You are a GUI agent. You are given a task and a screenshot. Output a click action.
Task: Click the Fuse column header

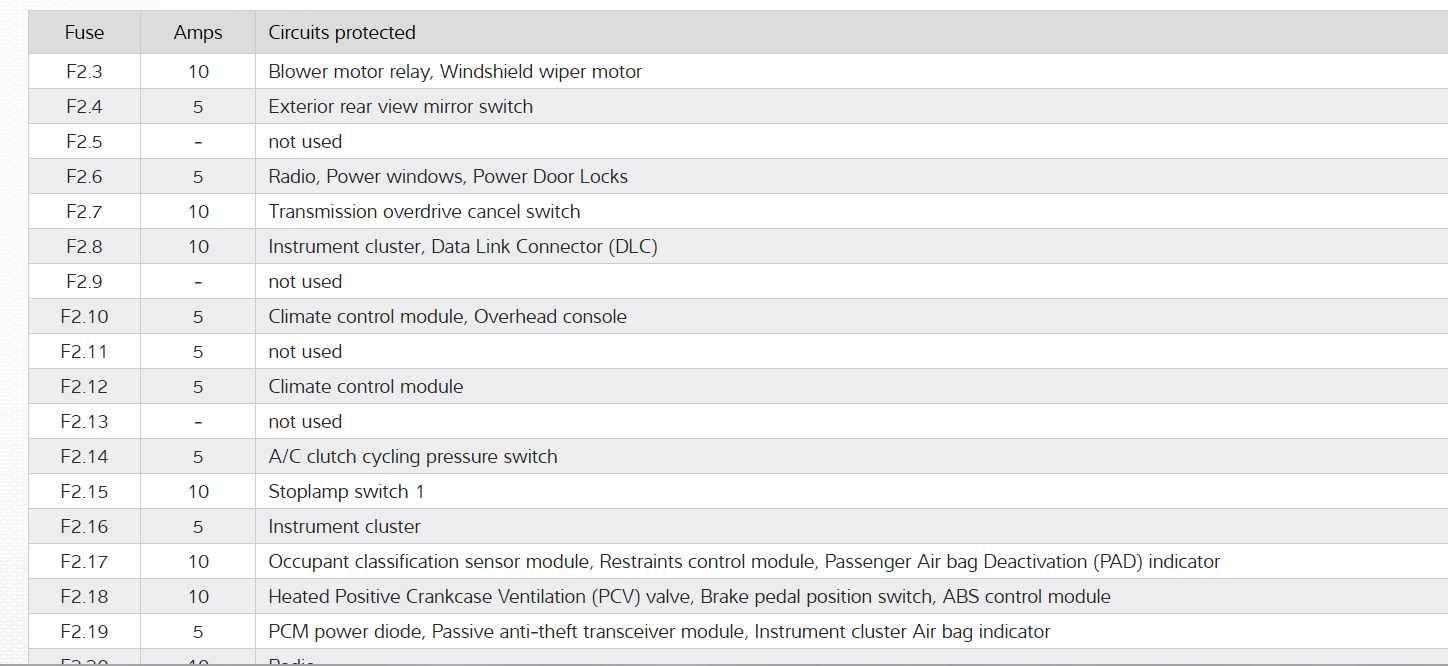(x=84, y=33)
